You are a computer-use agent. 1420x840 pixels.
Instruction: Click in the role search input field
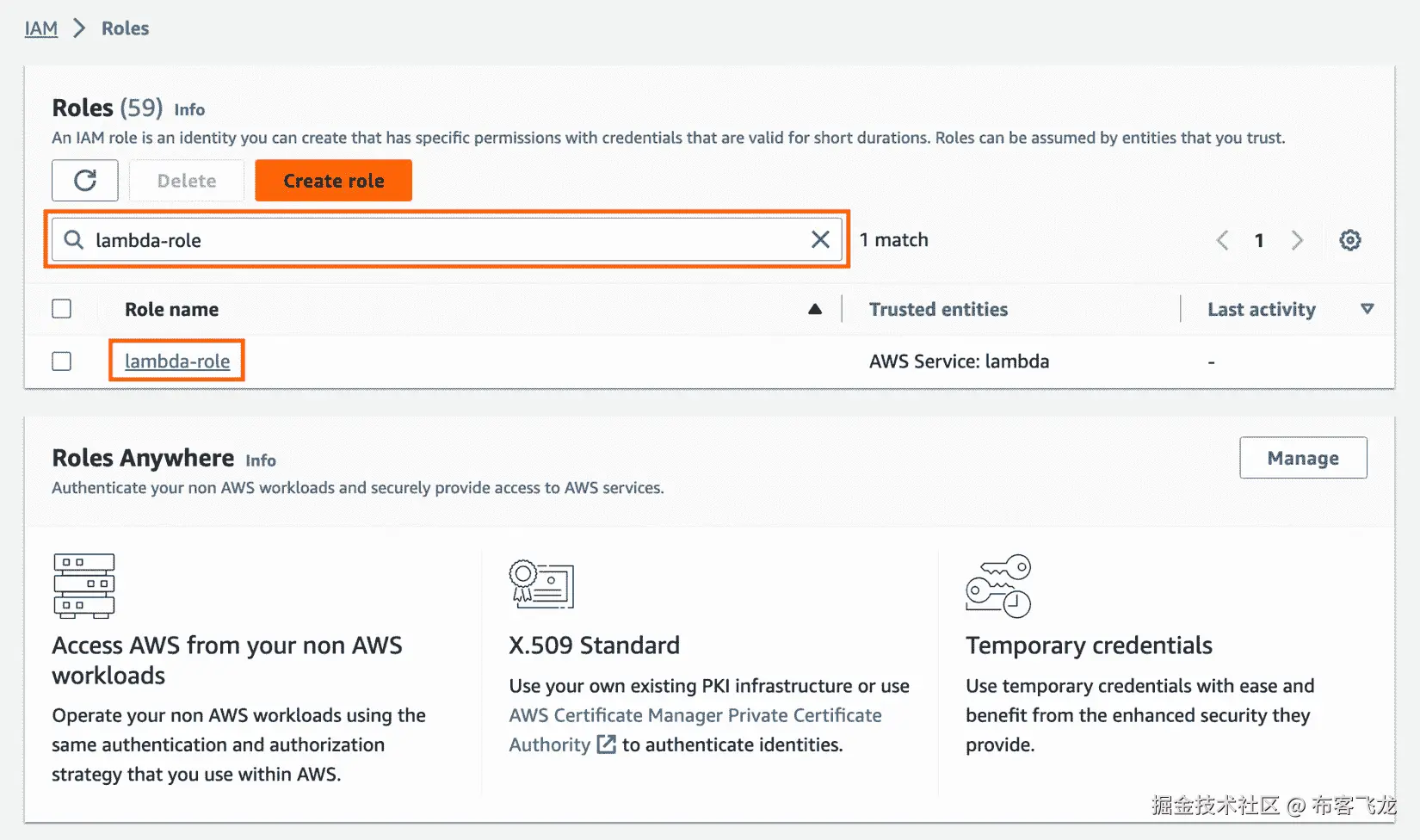pyautogui.click(x=448, y=240)
